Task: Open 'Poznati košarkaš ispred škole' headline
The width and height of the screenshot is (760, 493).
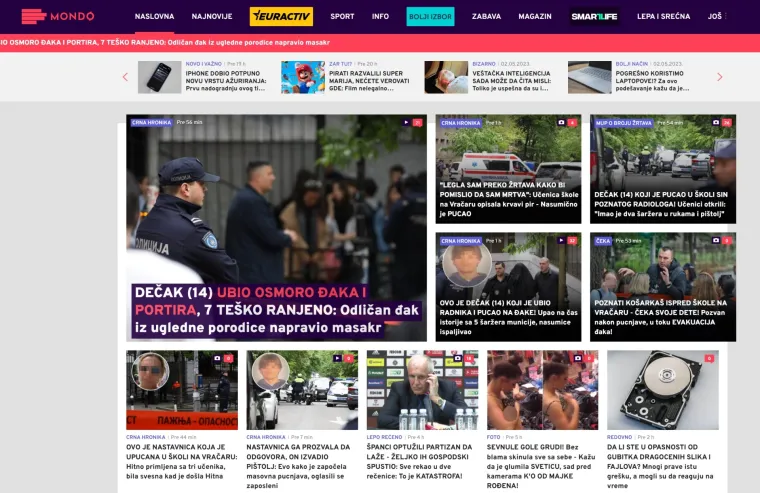Action: pos(660,317)
